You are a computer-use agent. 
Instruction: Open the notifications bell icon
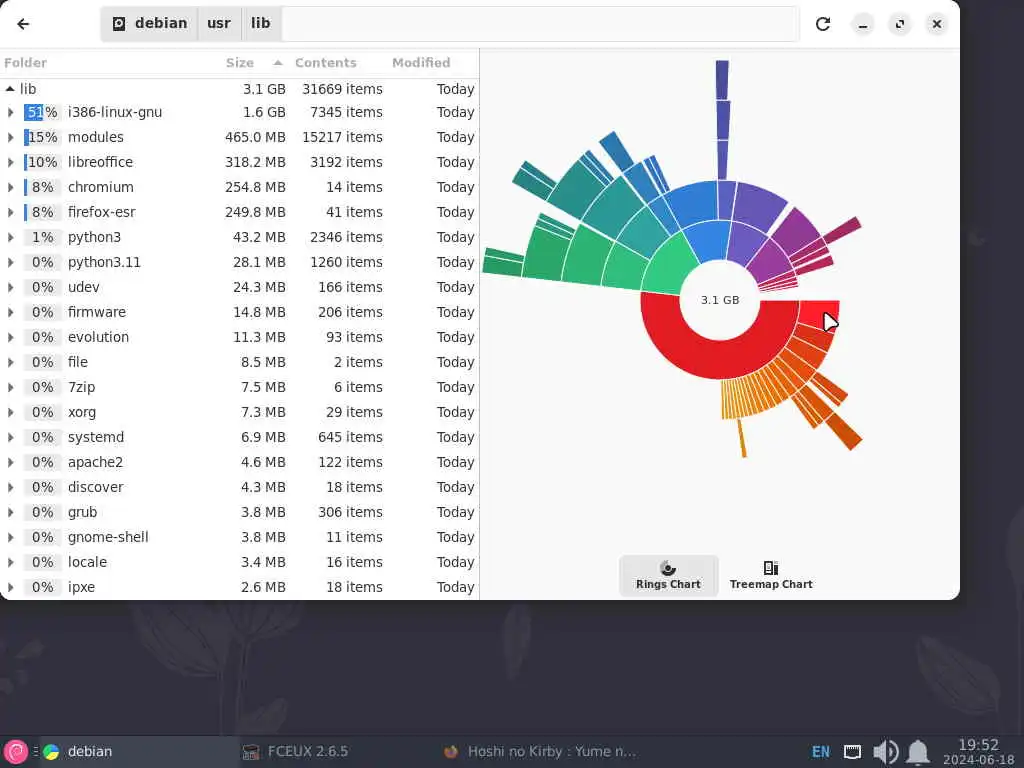918,752
